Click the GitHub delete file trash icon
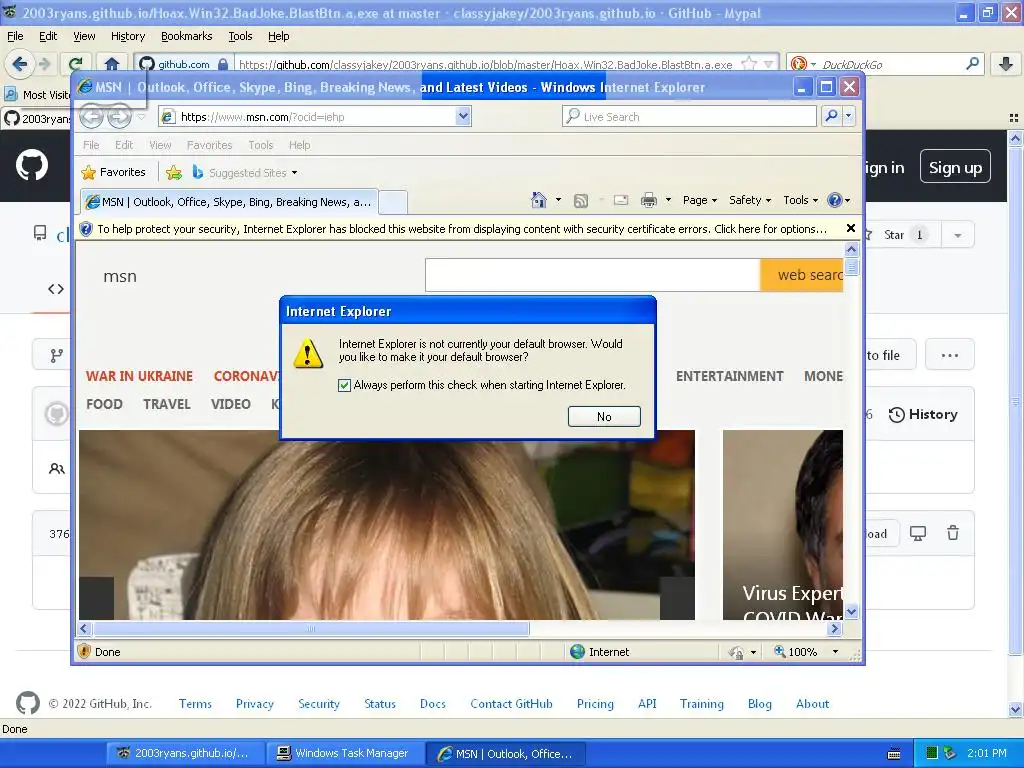This screenshot has width=1024, height=768. click(953, 533)
